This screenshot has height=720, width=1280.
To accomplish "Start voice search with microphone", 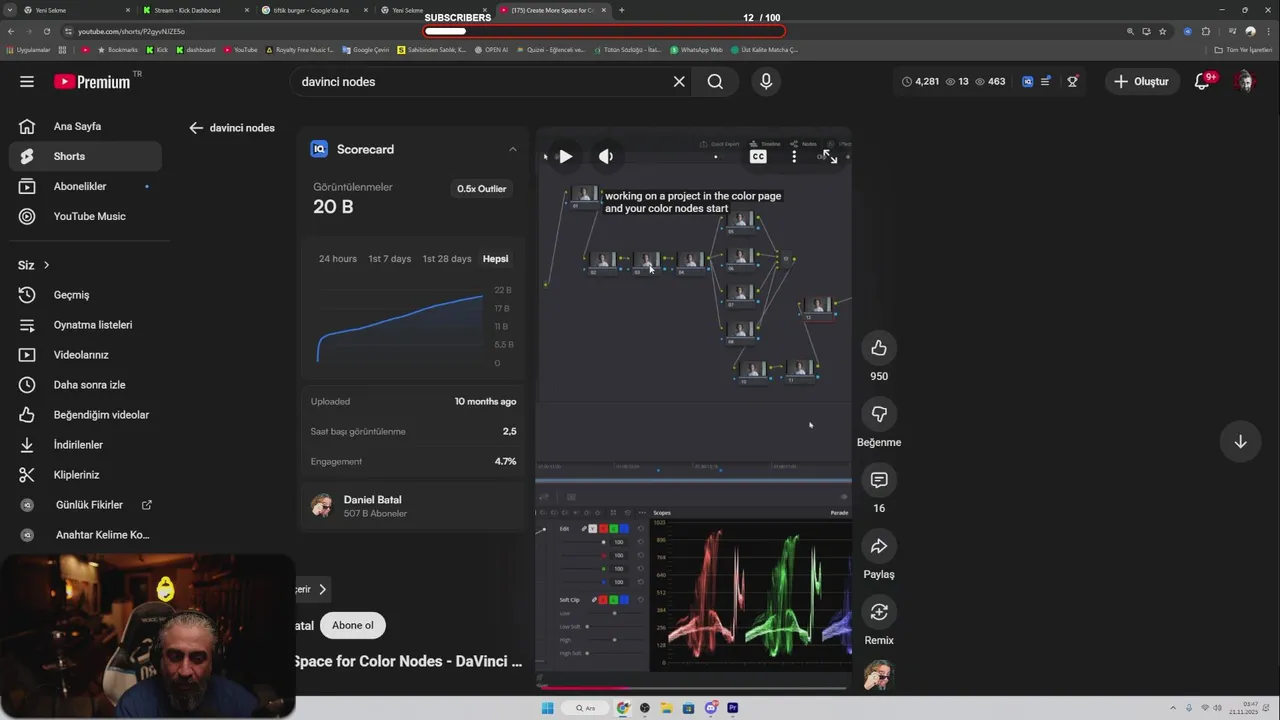I will click(766, 81).
